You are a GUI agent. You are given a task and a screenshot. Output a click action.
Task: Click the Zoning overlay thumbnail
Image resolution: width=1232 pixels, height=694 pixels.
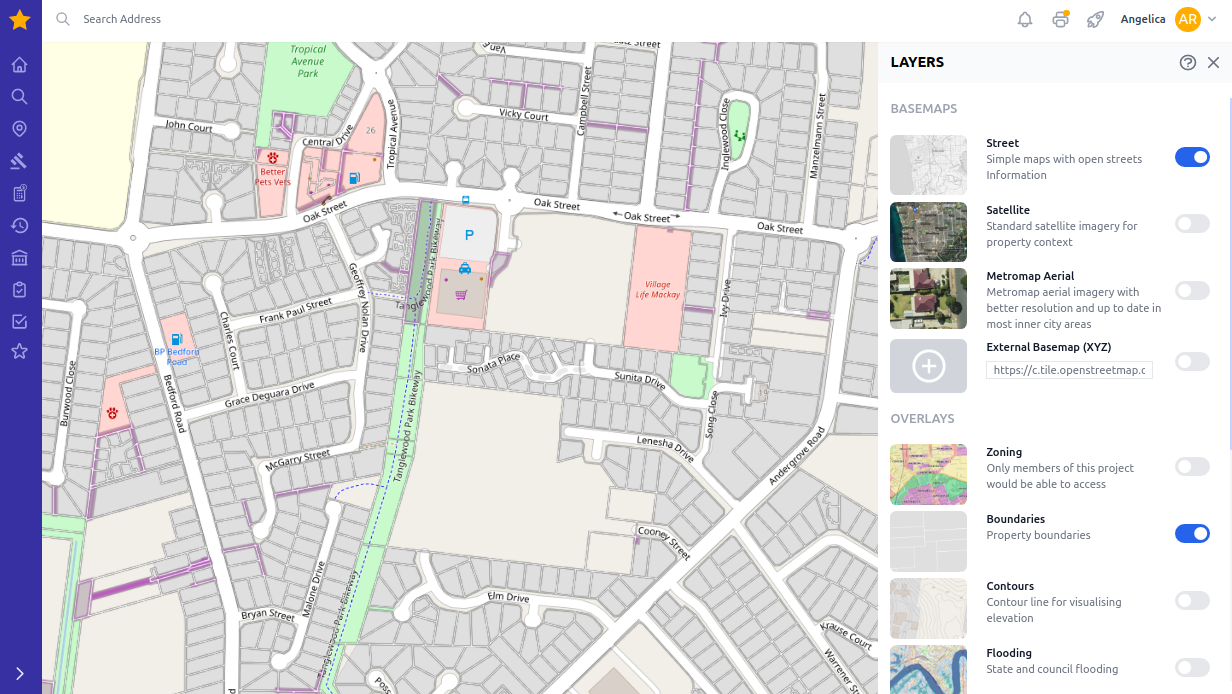tap(928, 474)
